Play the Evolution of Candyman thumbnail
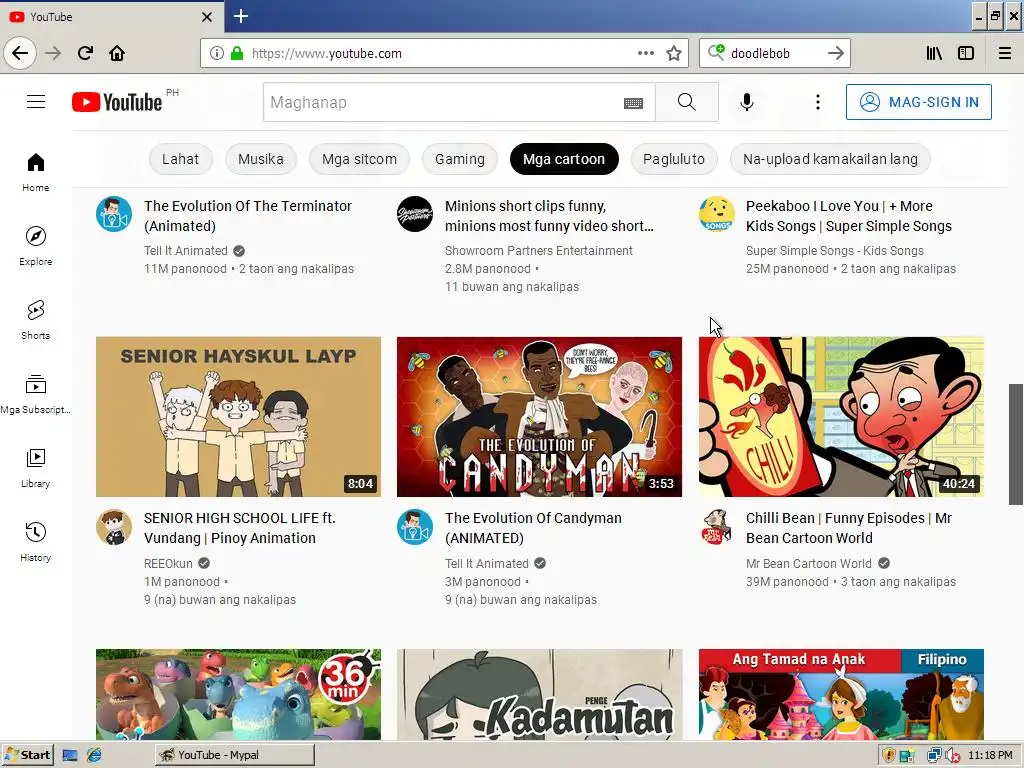 (x=539, y=417)
